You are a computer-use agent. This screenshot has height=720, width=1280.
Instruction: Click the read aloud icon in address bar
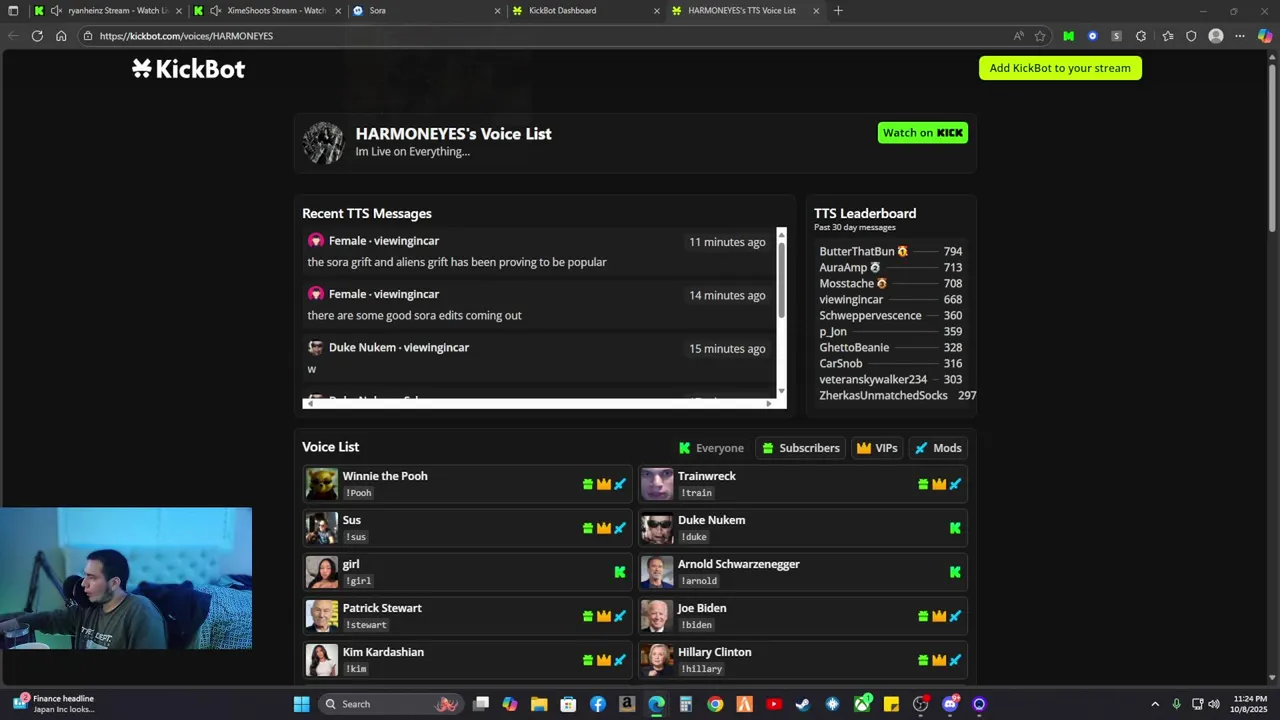(x=1018, y=36)
